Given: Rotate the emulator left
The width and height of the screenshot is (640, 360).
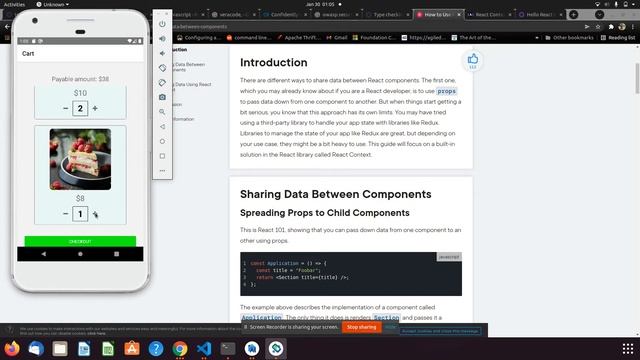Looking at the screenshot, I should point(162,68).
